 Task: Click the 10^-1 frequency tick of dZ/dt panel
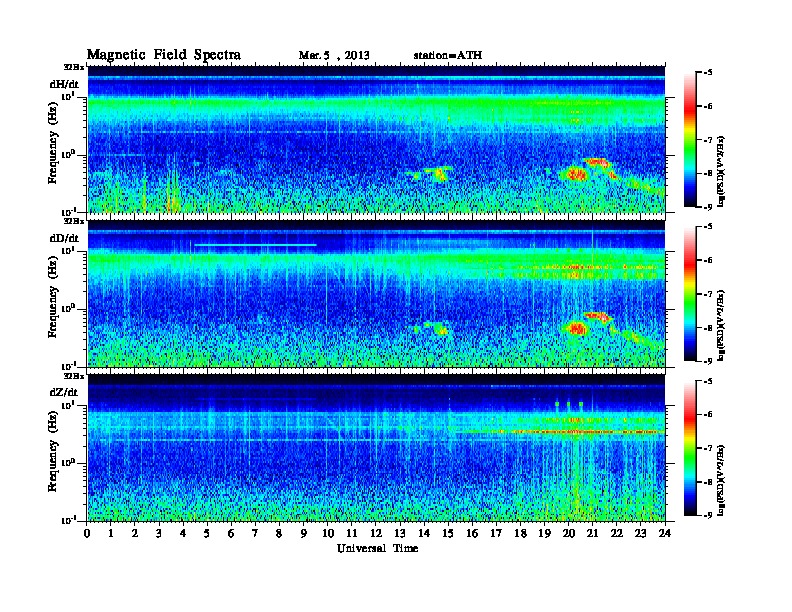pyautogui.click(x=68, y=520)
